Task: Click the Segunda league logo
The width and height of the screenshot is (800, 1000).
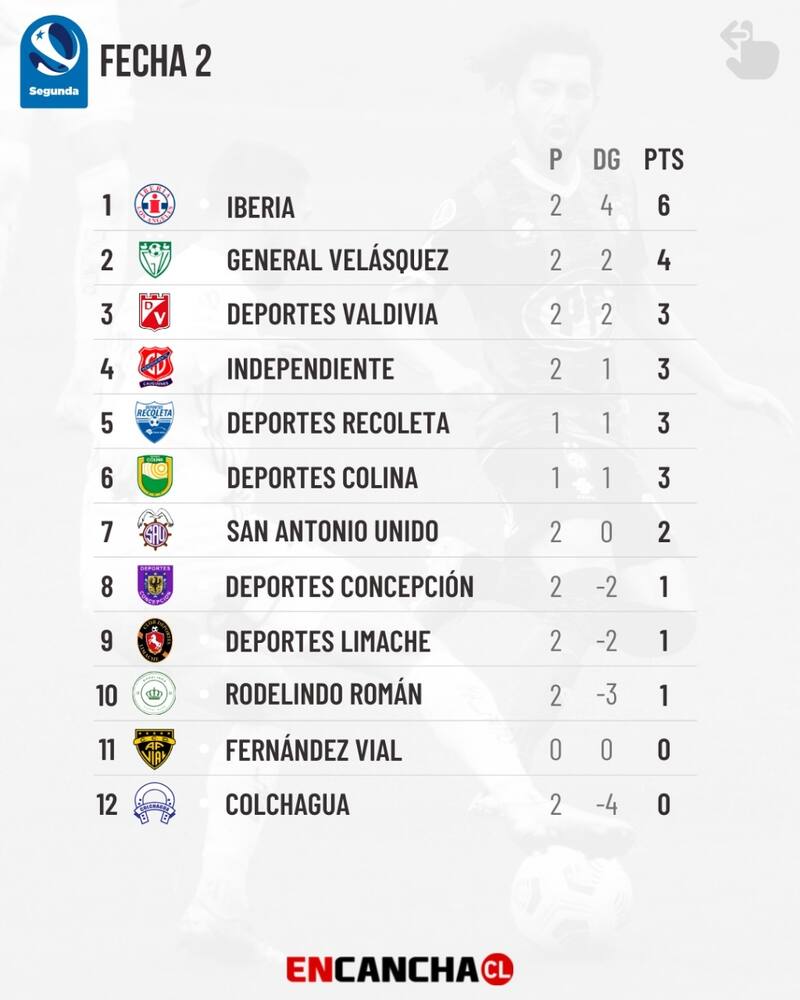Action: tap(54, 61)
